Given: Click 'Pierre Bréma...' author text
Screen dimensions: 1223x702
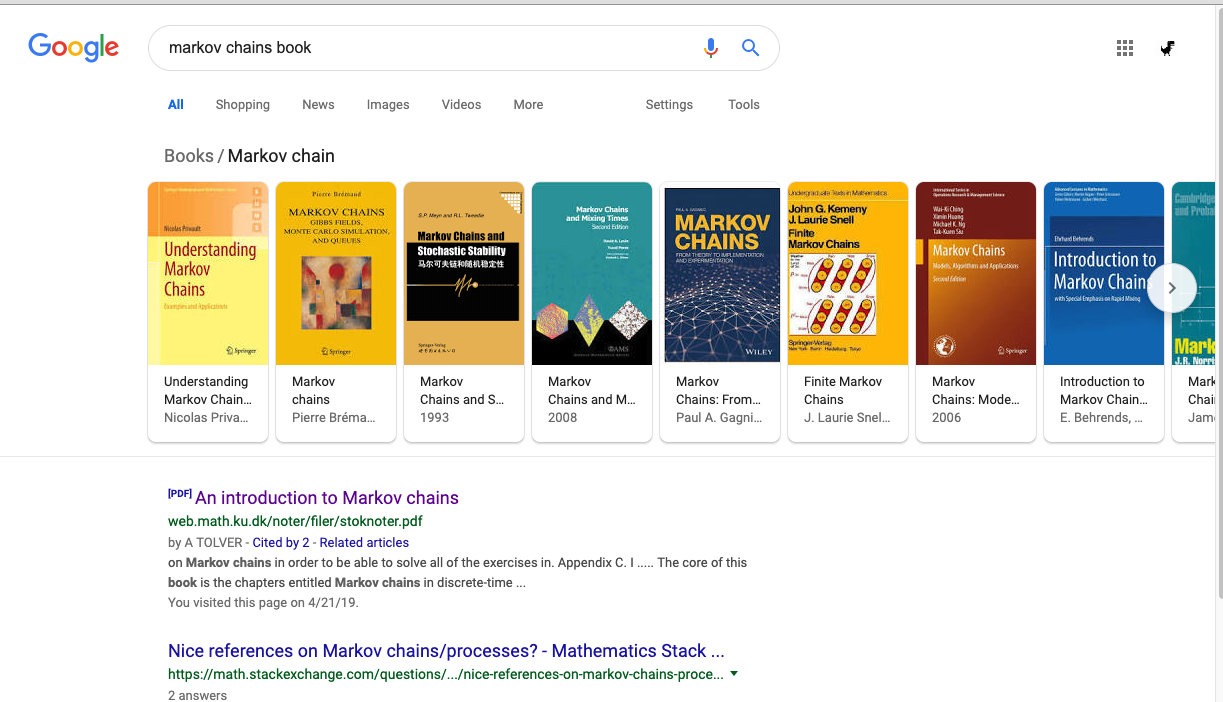Looking at the screenshot, I should 334,417.
